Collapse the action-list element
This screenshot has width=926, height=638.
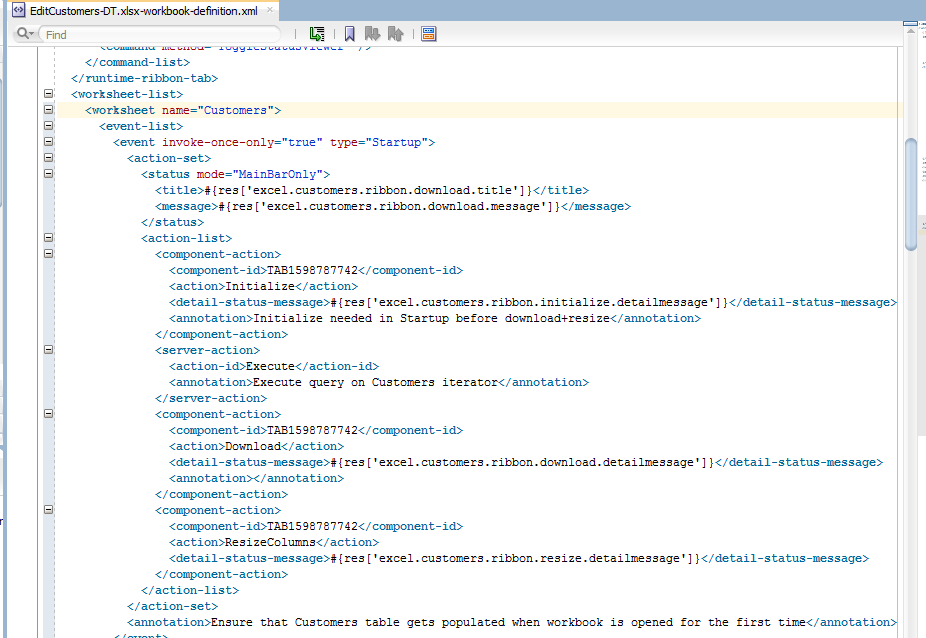(48, 237)
